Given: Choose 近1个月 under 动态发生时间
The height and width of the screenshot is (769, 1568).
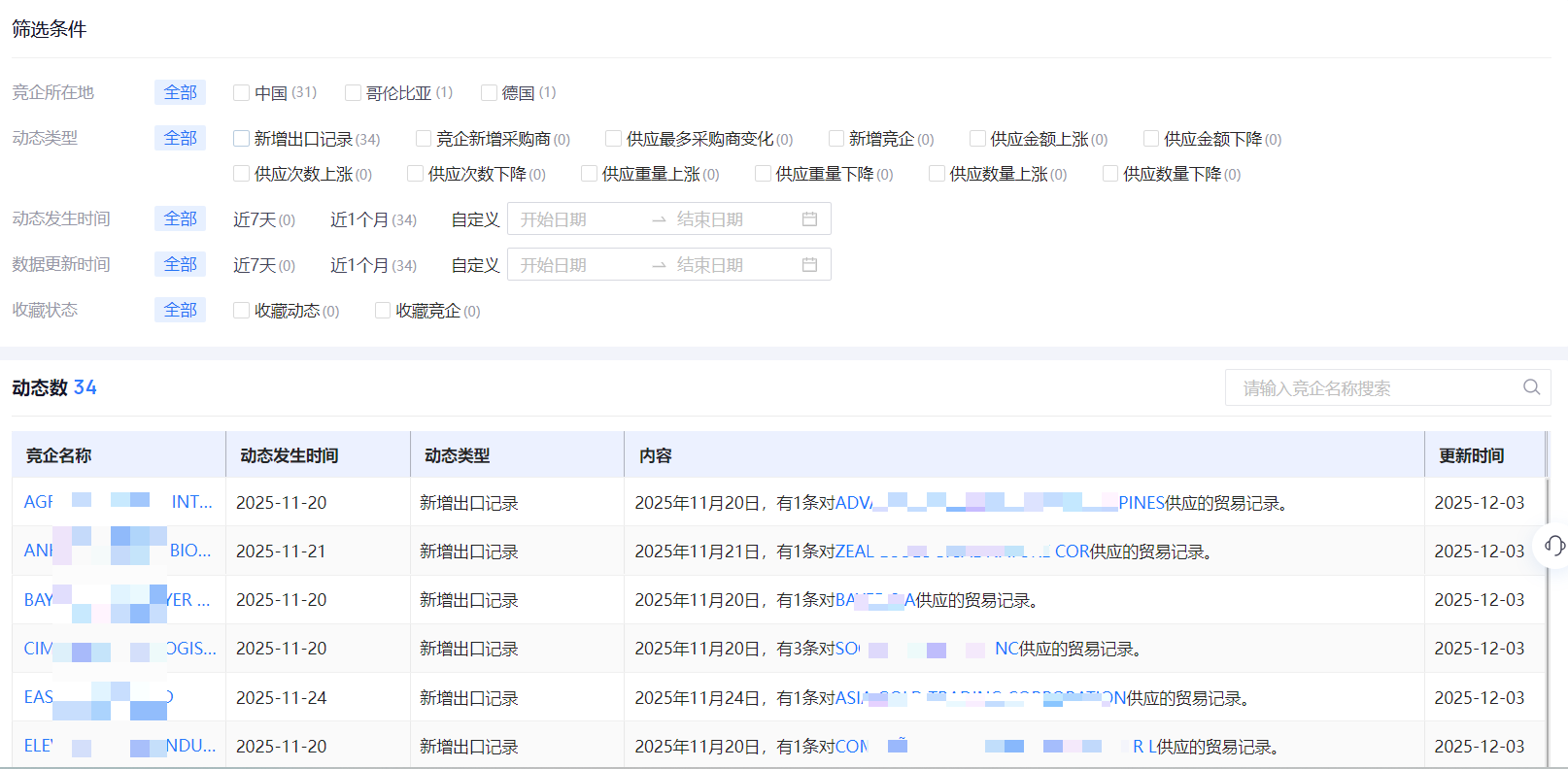Looking at the screenshot, I should pos(359,219).
